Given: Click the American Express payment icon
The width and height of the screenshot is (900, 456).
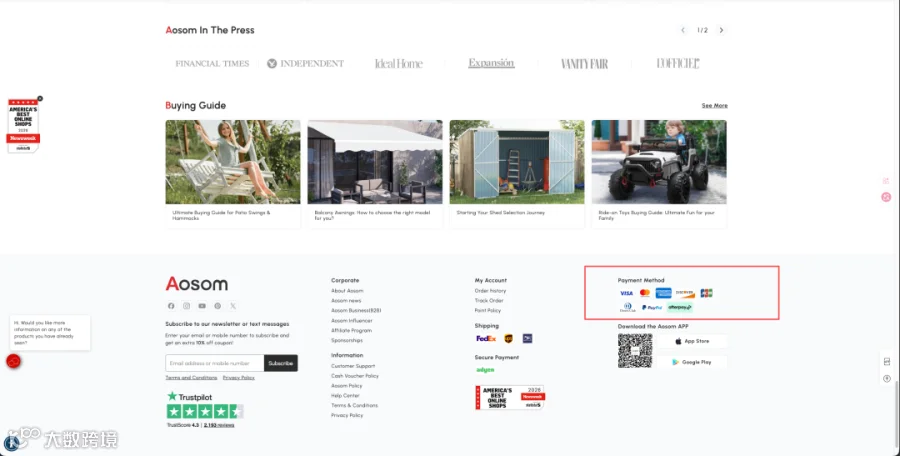Looking at the screenshot, I should pos(664,293).
